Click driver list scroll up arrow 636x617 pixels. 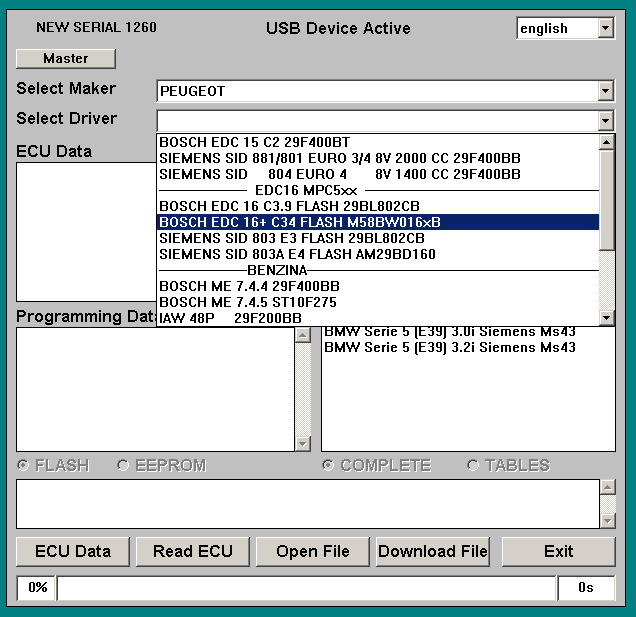[607, 142]
